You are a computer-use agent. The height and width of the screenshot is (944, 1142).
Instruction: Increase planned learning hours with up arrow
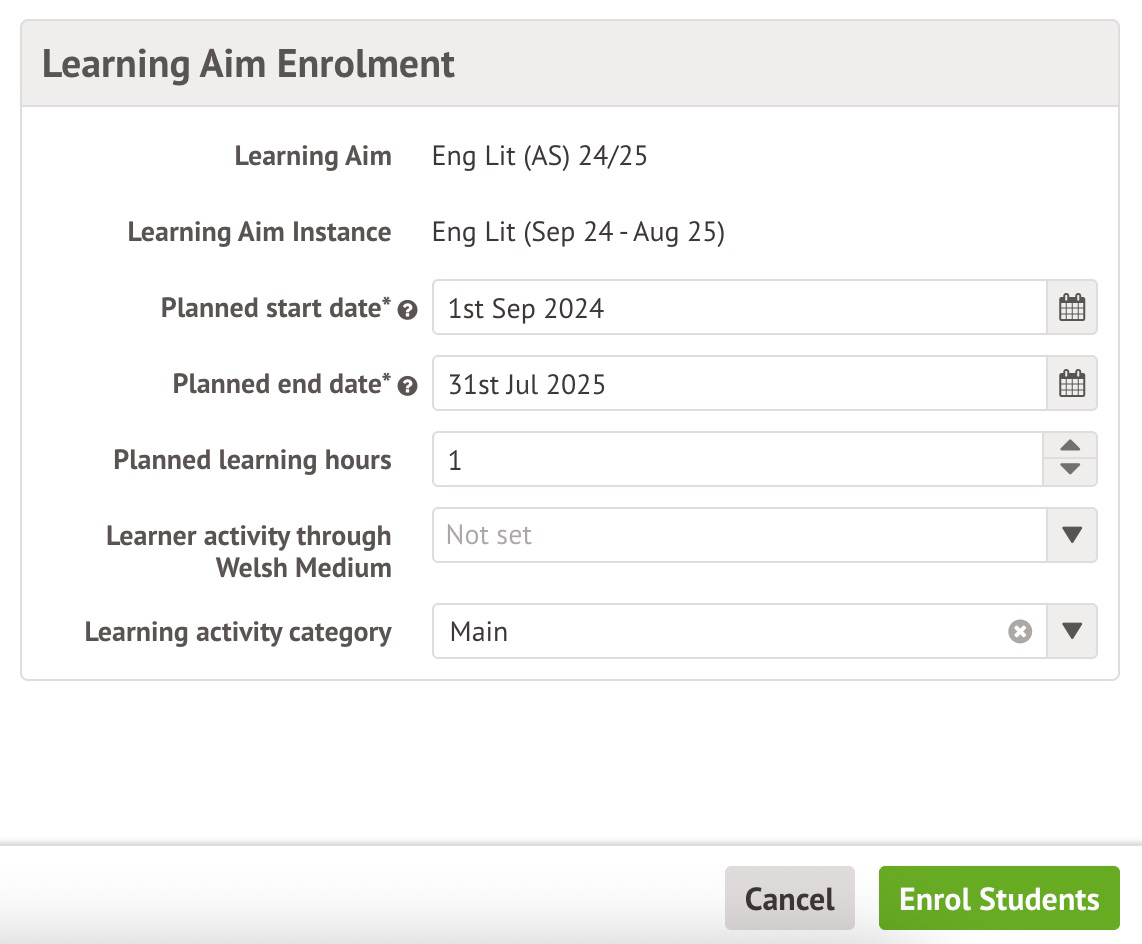click(1070, 446)
